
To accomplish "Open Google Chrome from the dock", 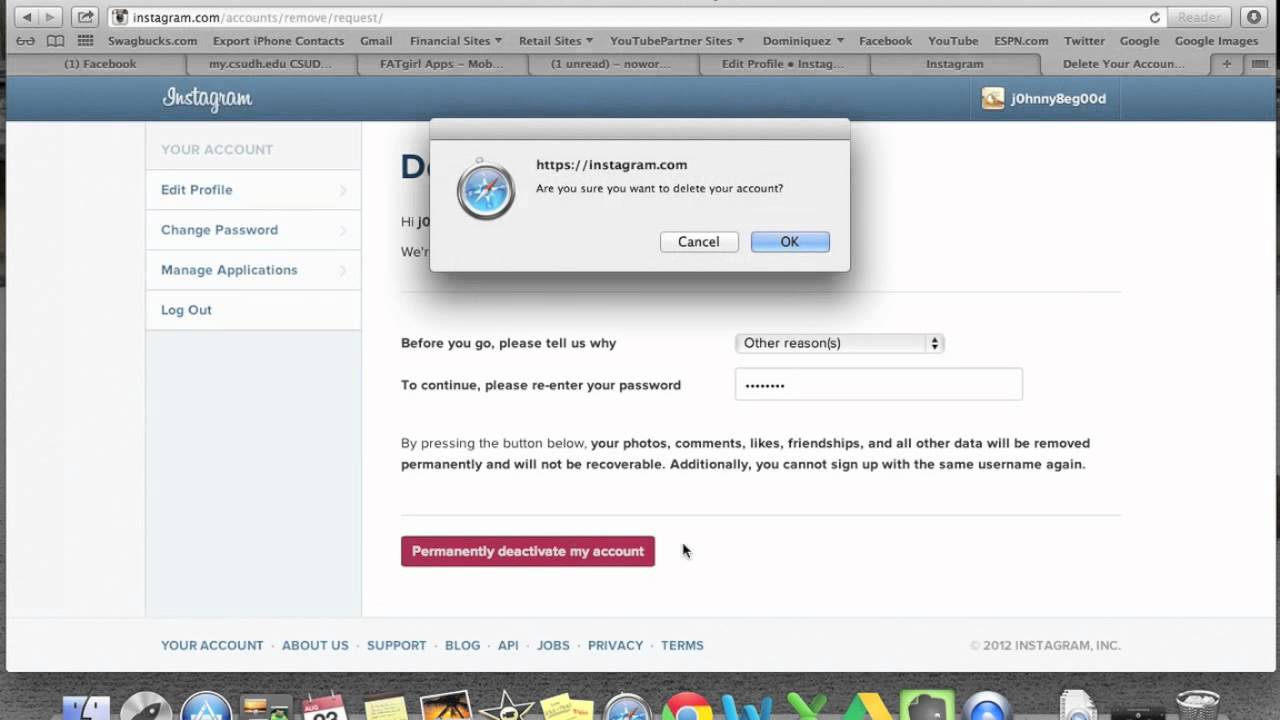I will click(x=687, y=707).
